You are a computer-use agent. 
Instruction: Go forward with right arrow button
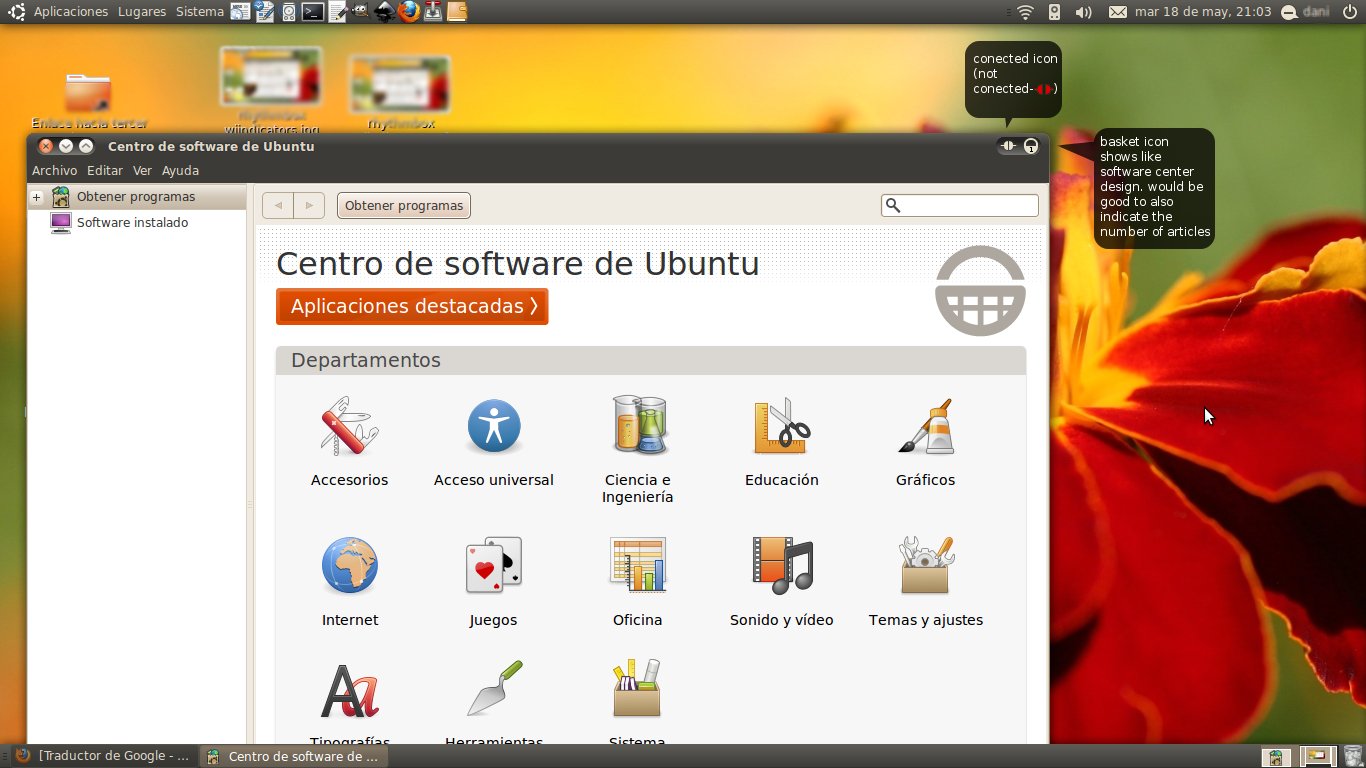click(309, 205)
